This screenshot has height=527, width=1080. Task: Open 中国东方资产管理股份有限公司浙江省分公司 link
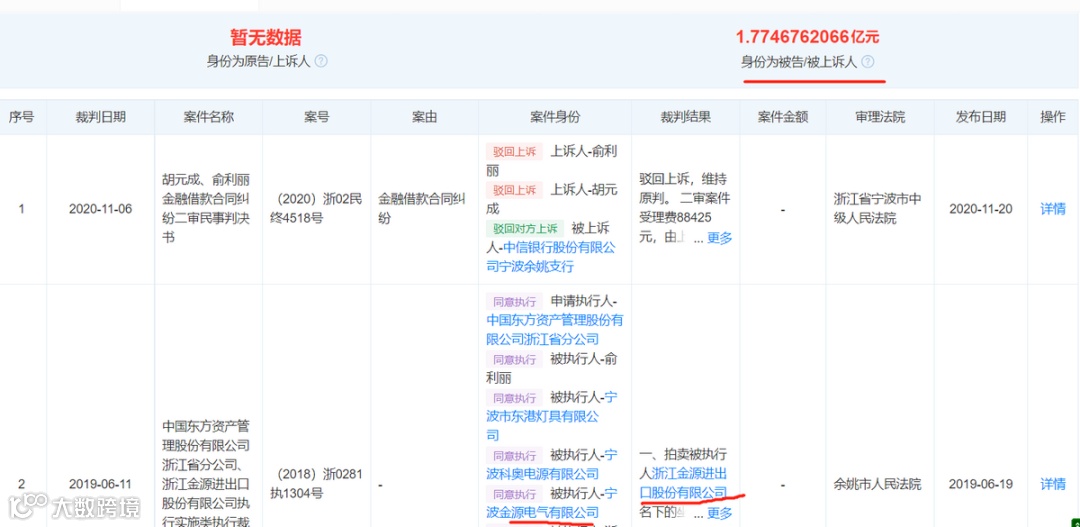coord(554,330)
